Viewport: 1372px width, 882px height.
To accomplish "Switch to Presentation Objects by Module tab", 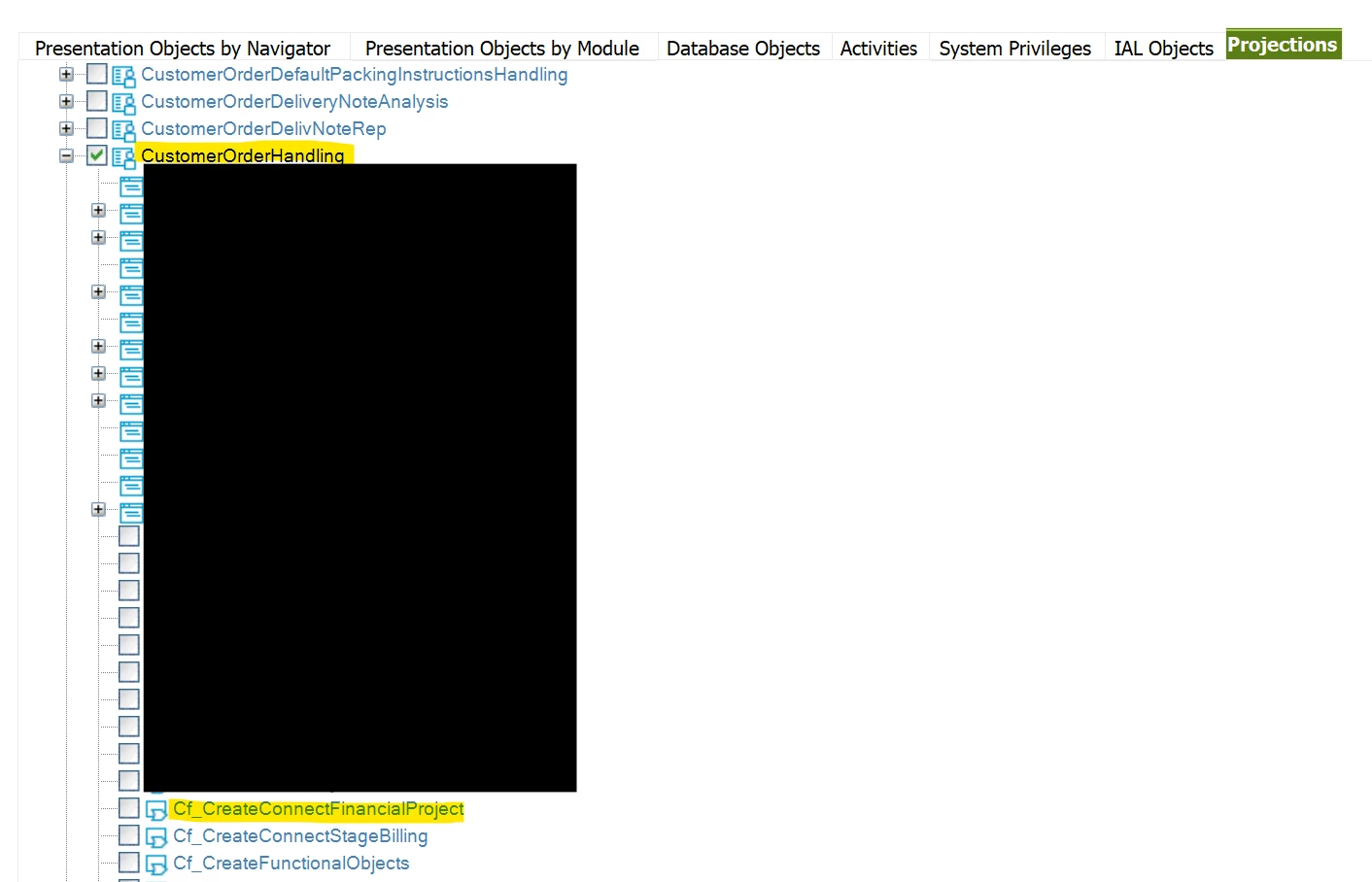I will 502,48.
